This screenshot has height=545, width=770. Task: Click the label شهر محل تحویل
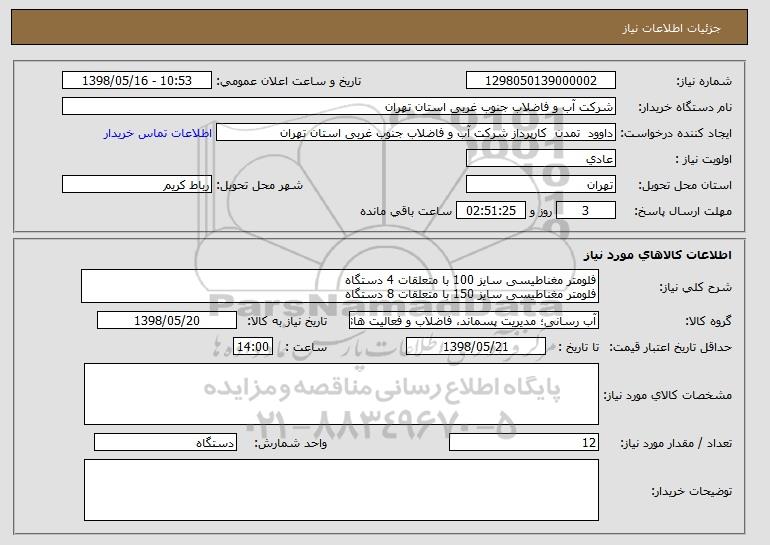[260, 185]
